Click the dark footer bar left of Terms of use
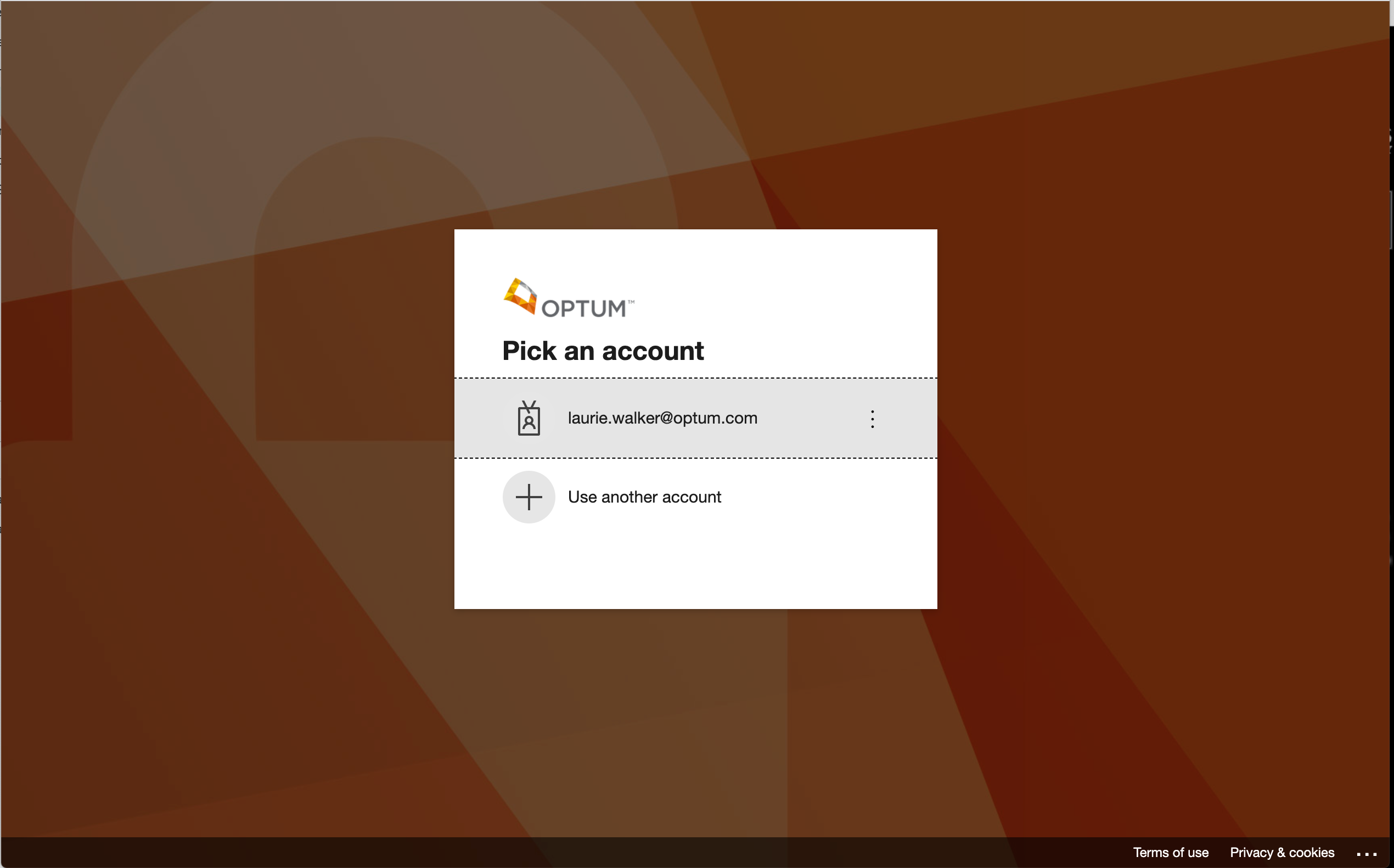The image size is (1394, 868). click(x=574, y=853)
